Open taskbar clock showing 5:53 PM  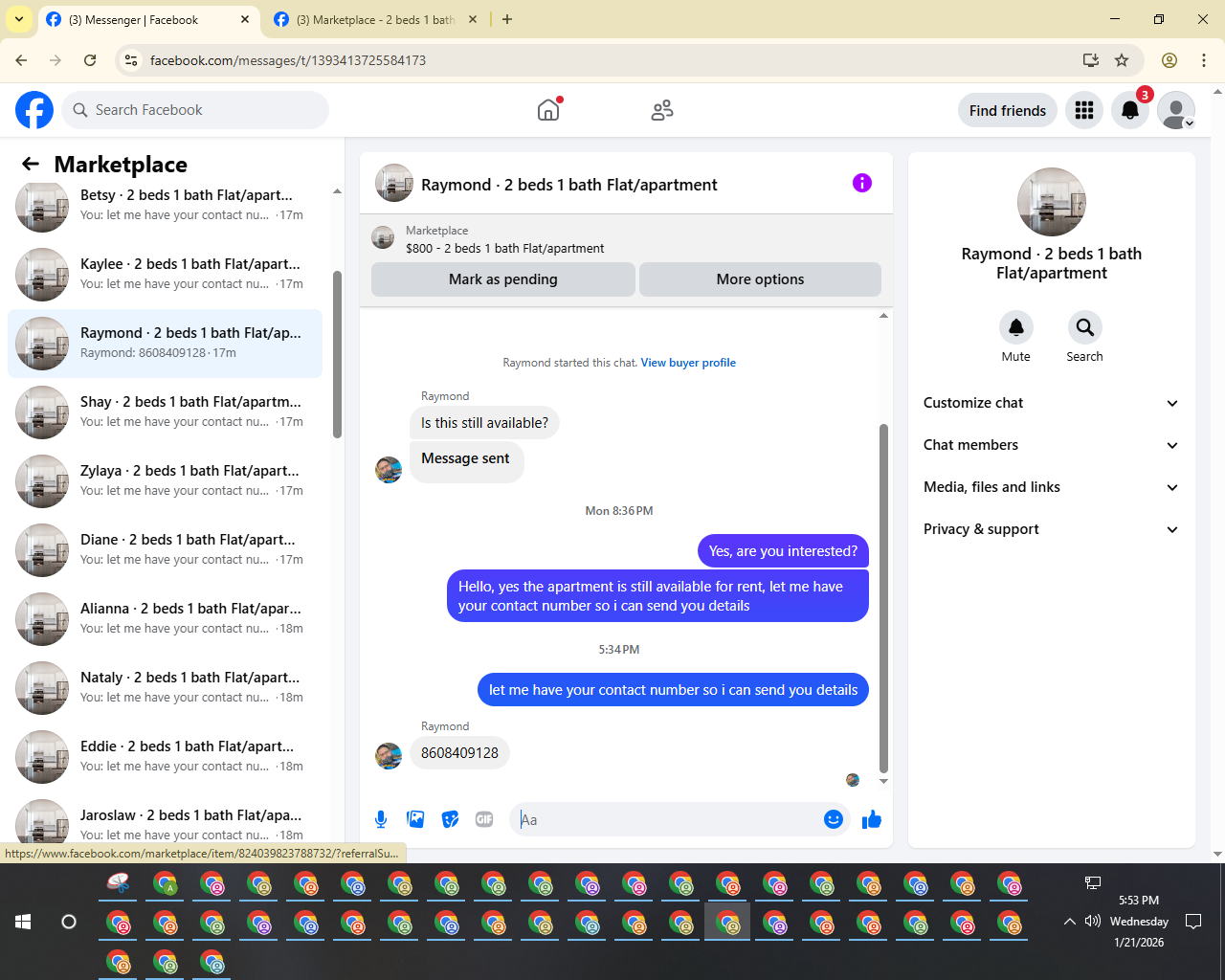1139,921
